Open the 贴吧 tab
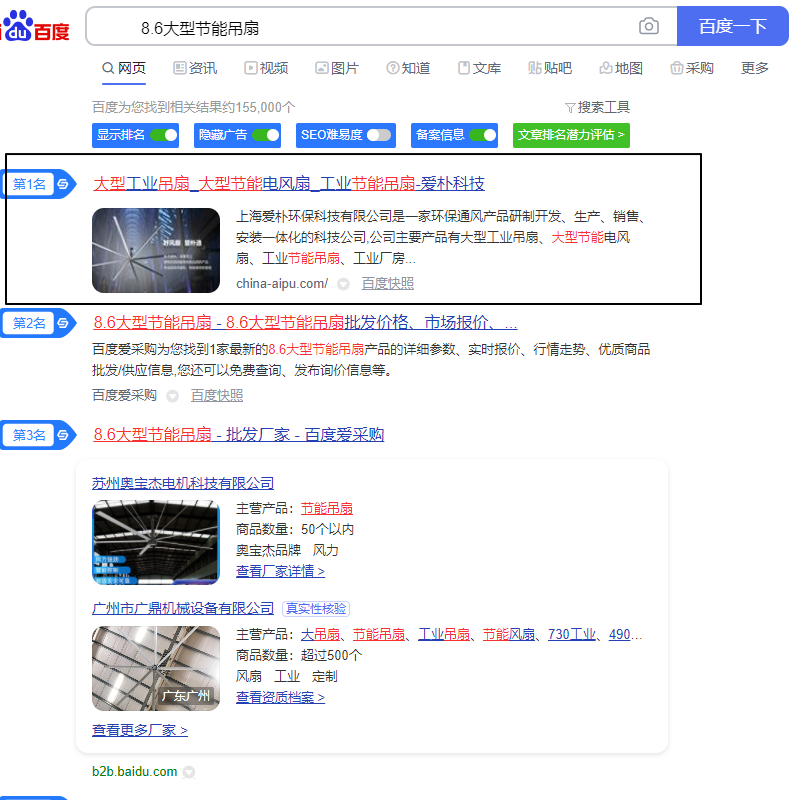This screenshot has height=800, width=800. pos(550,68)
